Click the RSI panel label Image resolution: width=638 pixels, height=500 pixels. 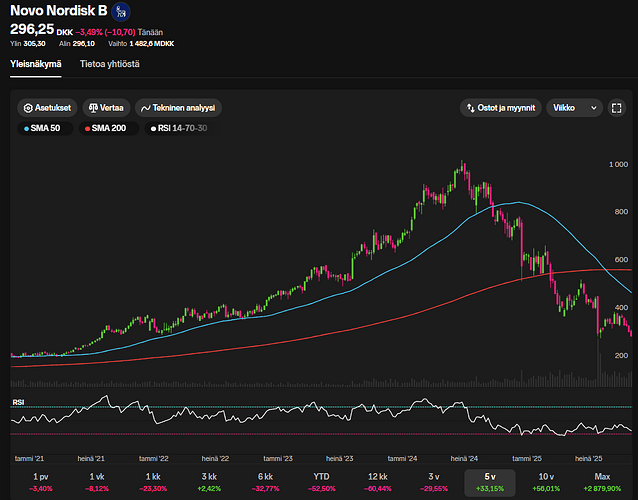click(18, 402)
